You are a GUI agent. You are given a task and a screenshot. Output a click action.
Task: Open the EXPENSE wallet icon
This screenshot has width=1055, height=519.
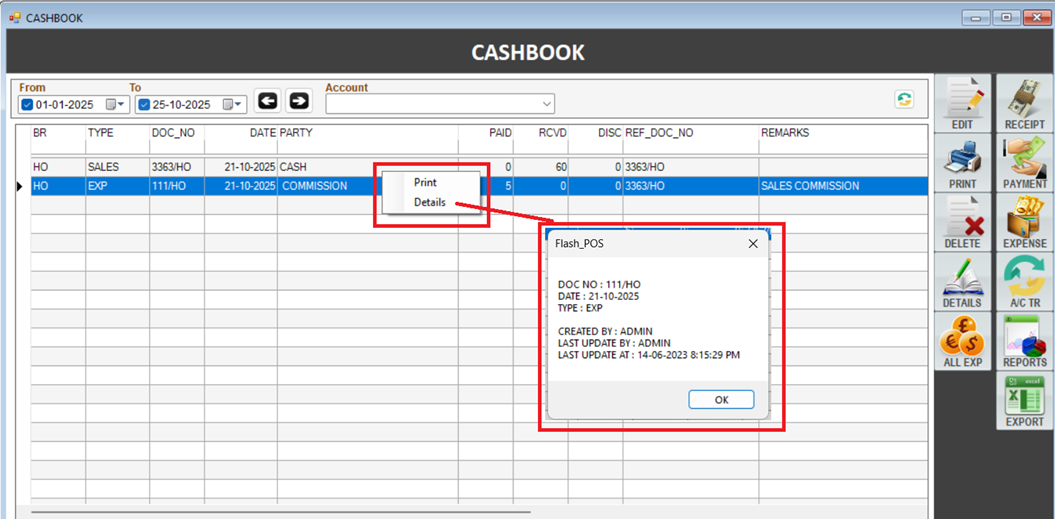click(x=1025, y=222)
